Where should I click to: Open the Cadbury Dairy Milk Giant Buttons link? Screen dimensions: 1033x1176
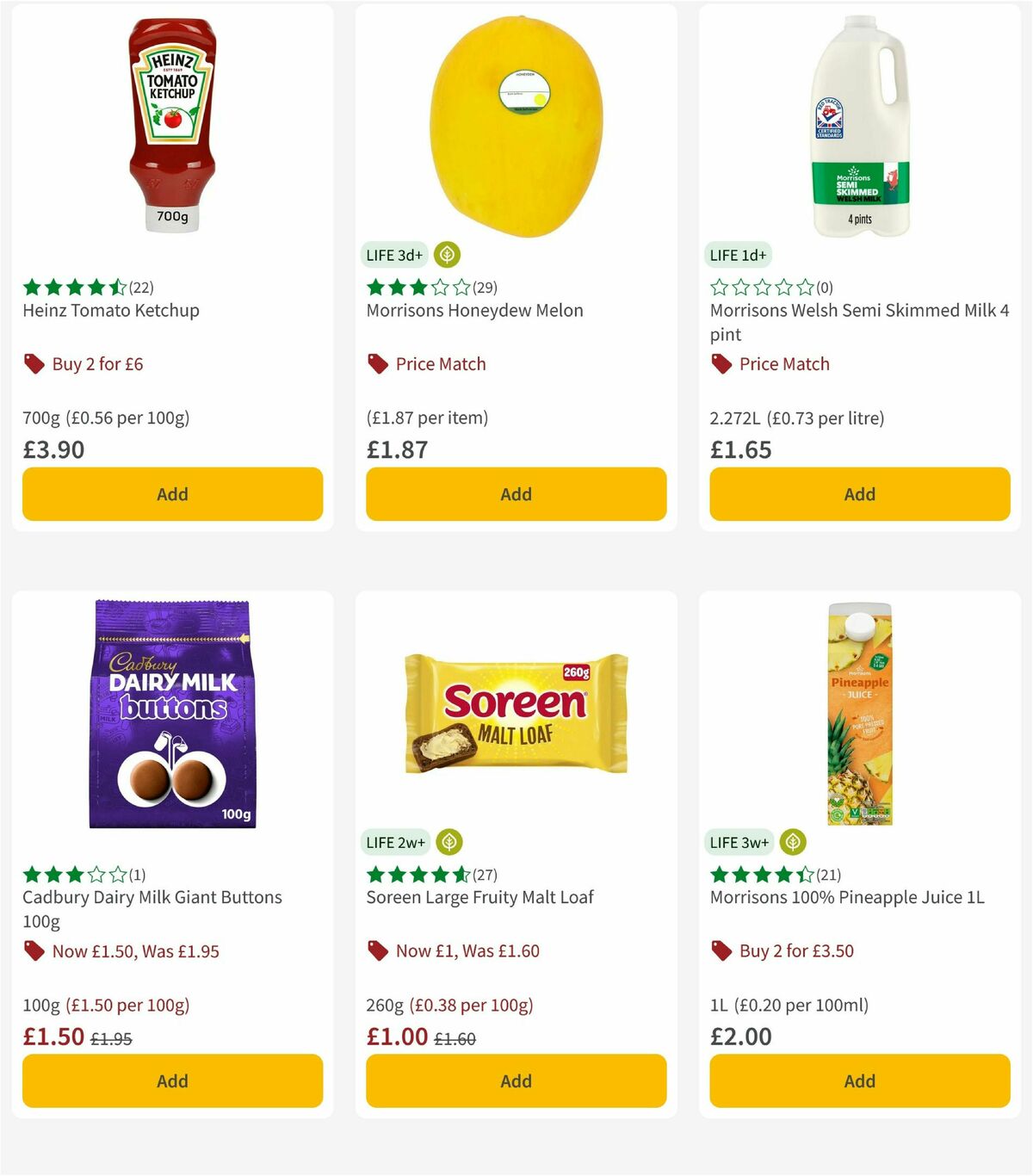[152, 897]
